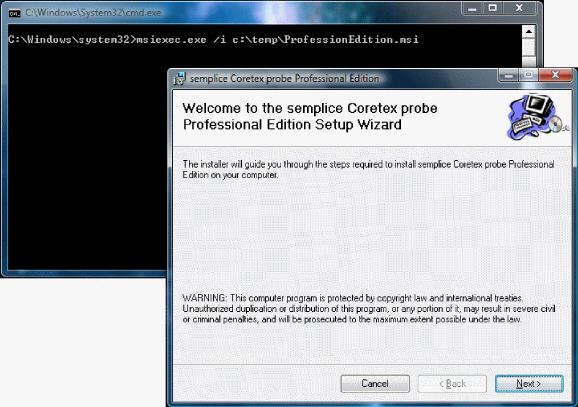
Task: Click the disabled Back button
Action: click(452, 384)
